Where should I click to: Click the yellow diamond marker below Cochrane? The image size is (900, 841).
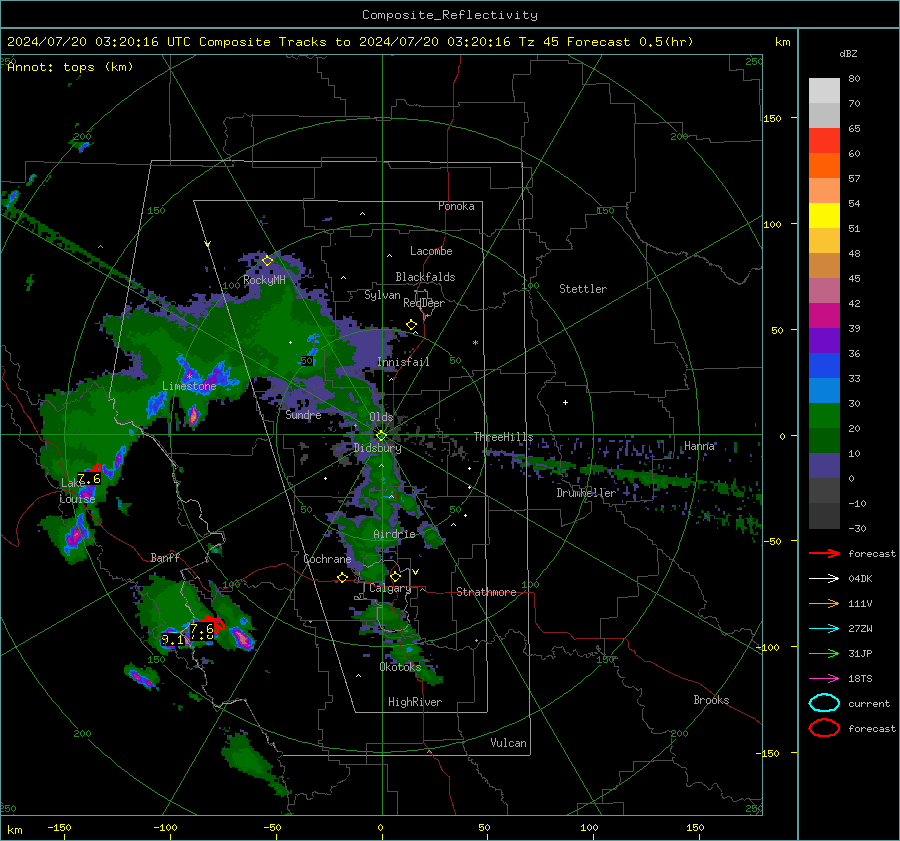pyautogui.click(x=343, y=578)
